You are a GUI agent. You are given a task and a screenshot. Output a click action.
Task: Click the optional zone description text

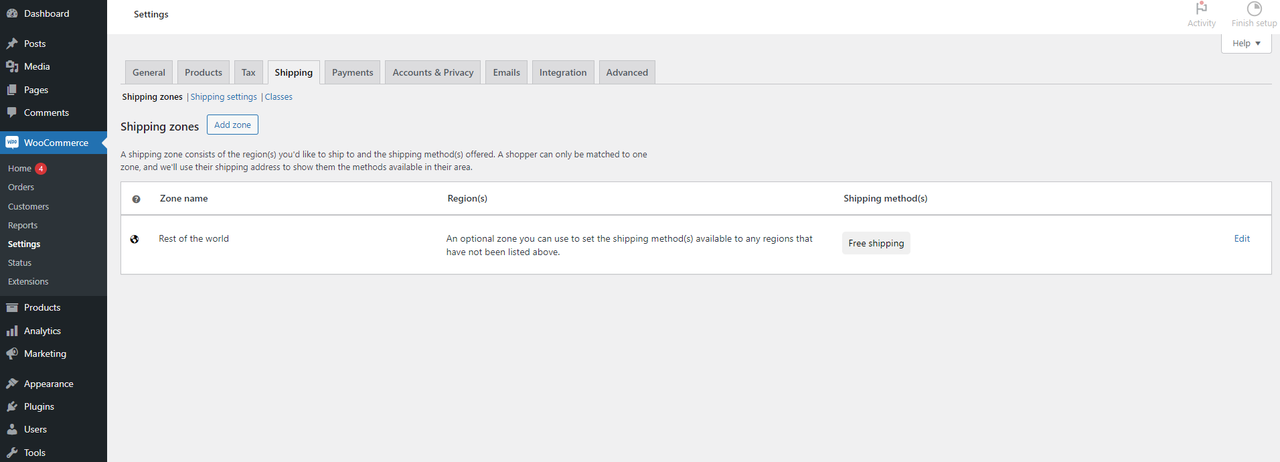630,246
